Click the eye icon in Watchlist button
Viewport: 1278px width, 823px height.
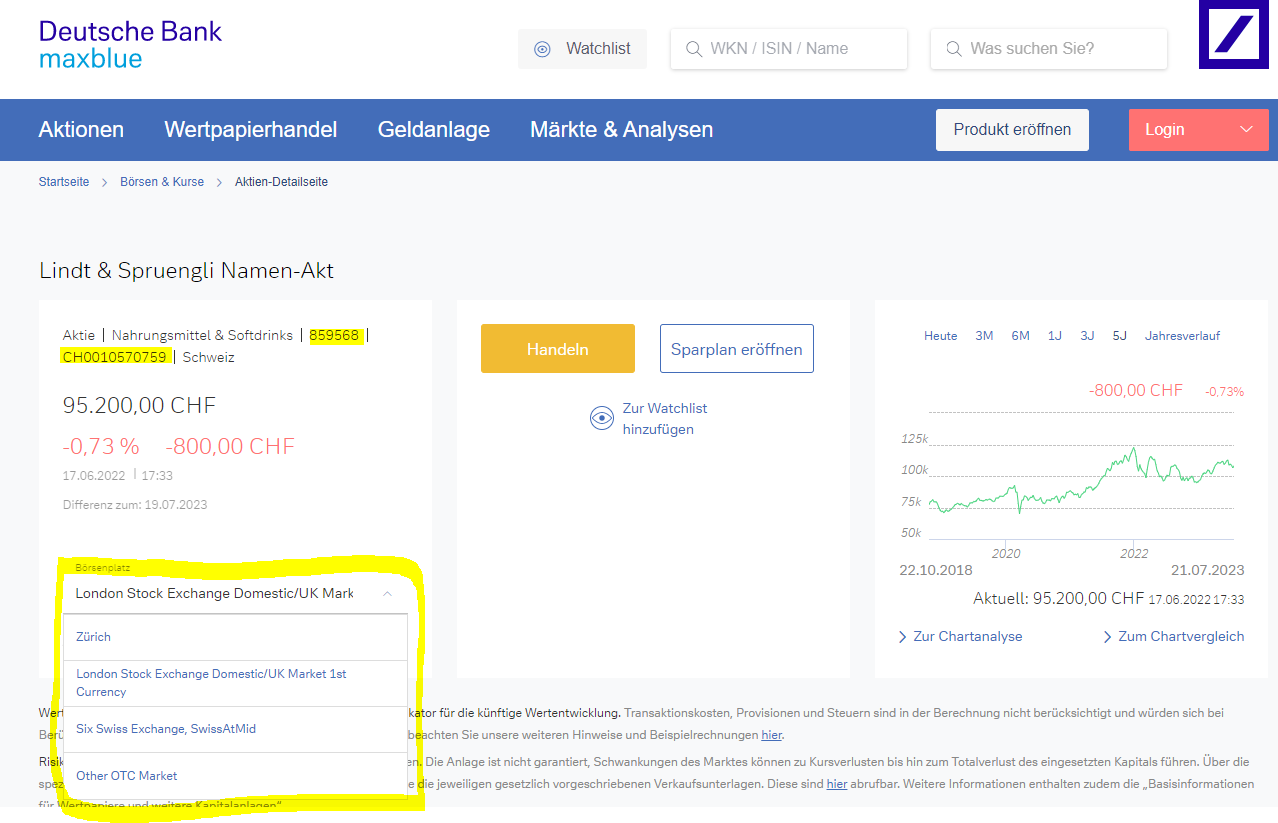coord(542,49)
